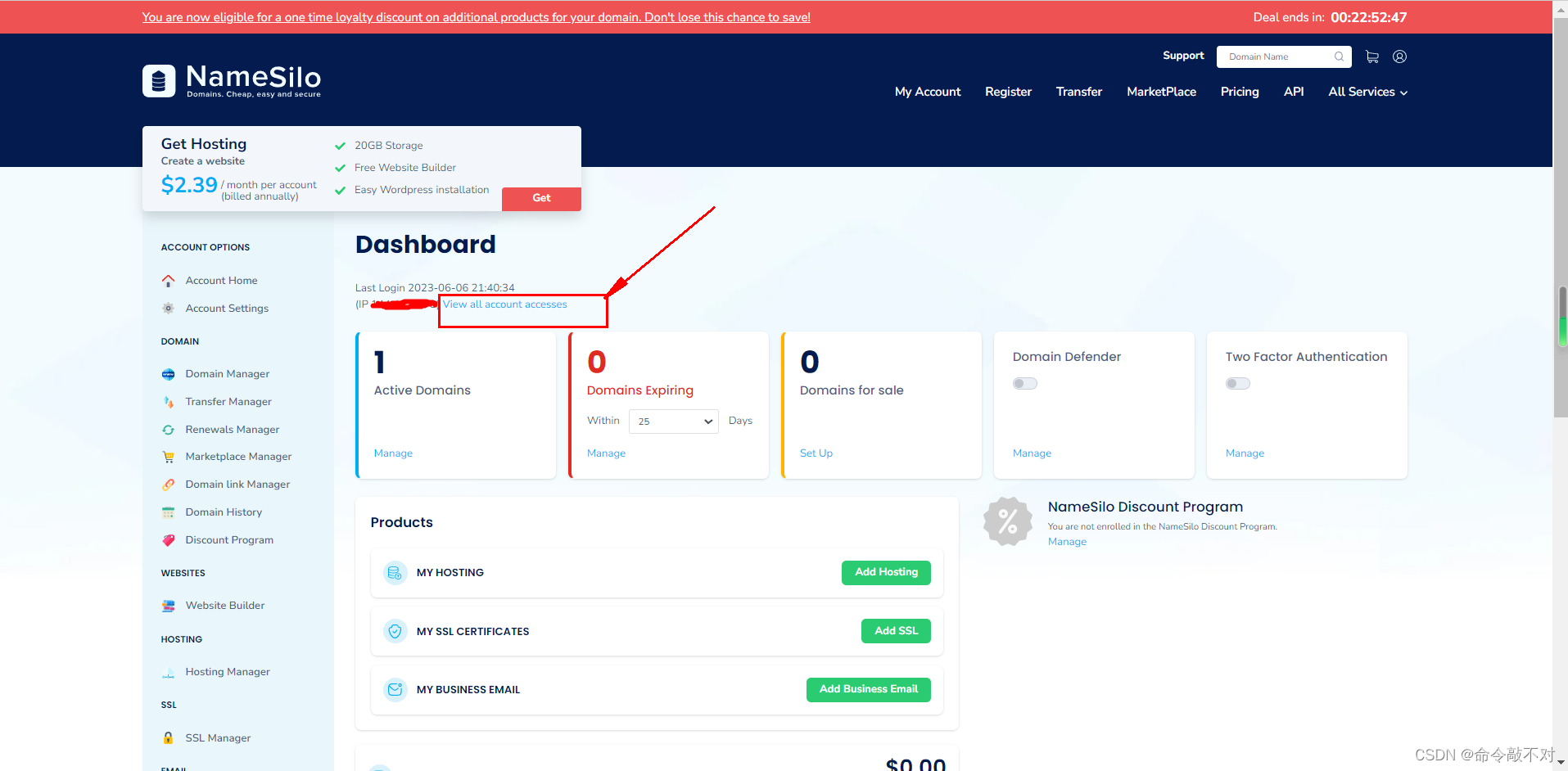Open Pricing in top navigation
The image size is (1568, 771).
[x=1240, y=92]
